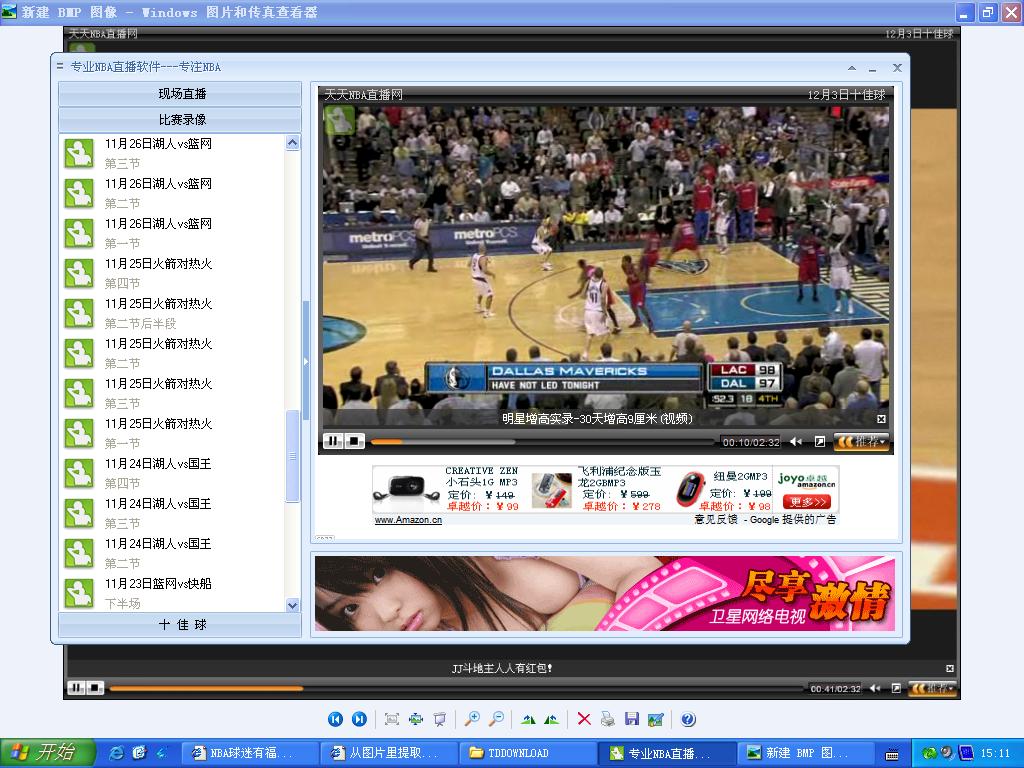Mute the background player at bottom
This screenshot has height=768, width=1024.
click(875, 688)
